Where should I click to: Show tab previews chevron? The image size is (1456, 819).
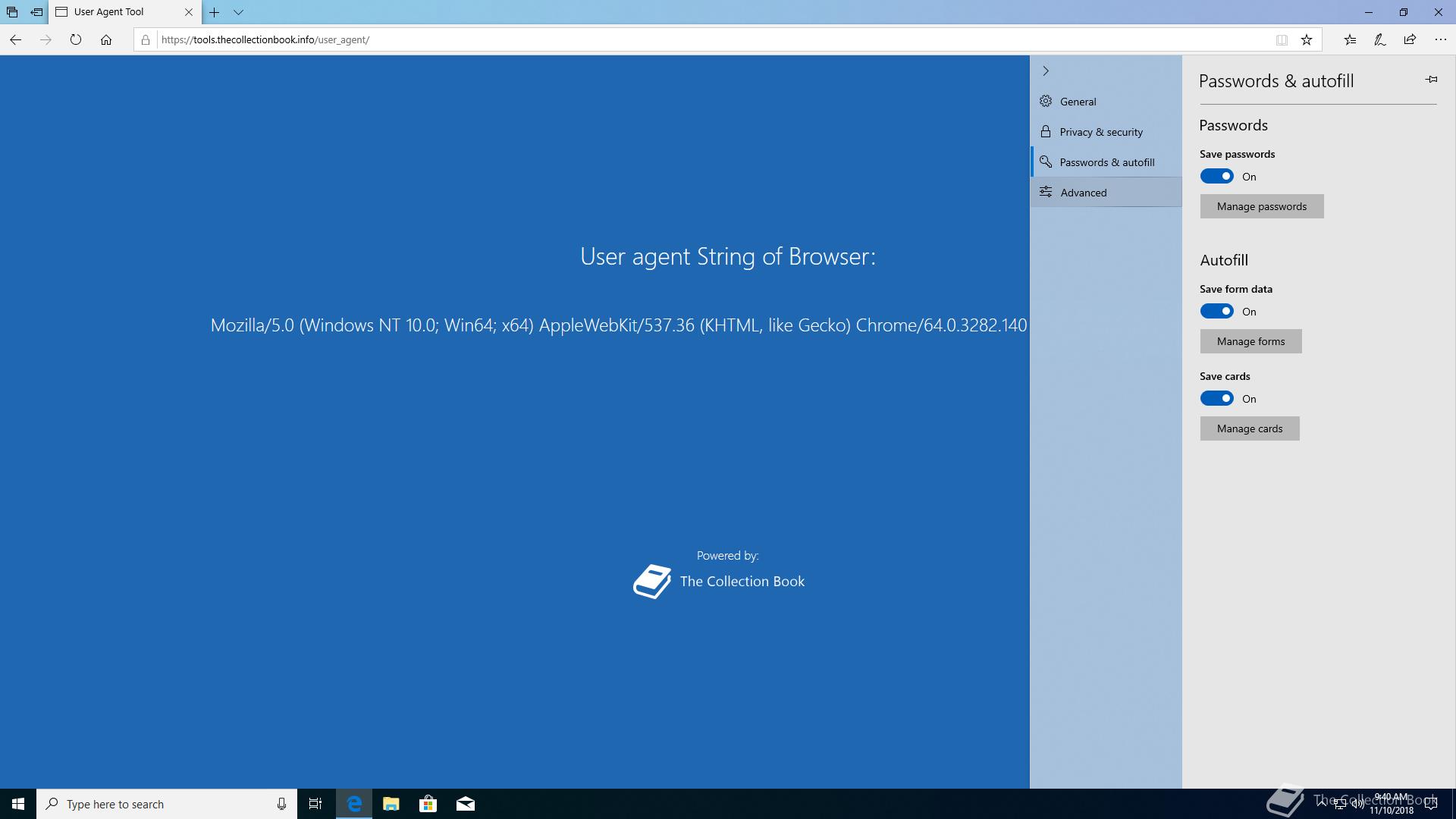(238, 12)
